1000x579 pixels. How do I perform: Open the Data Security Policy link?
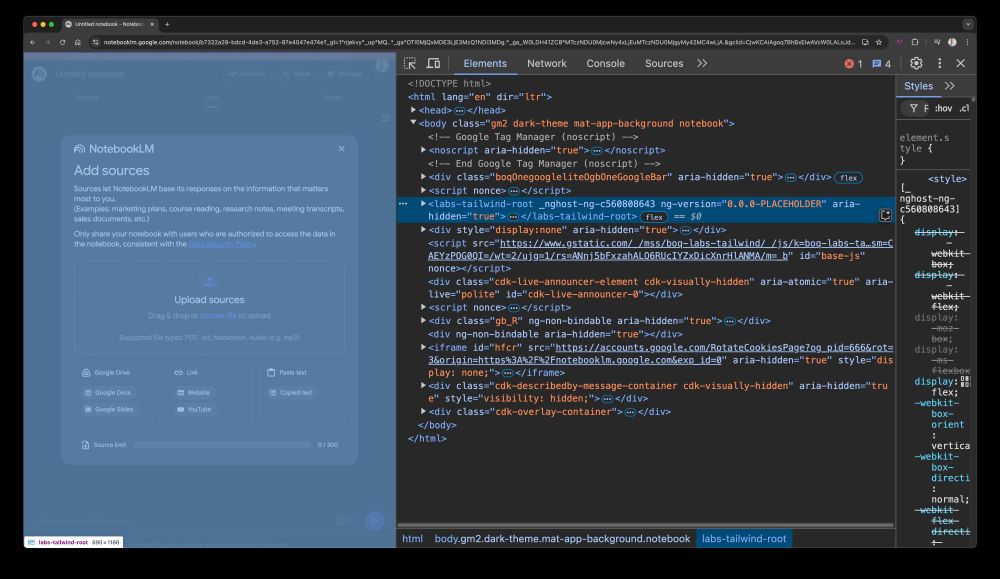pyautogui.click(x=222, y=244)
